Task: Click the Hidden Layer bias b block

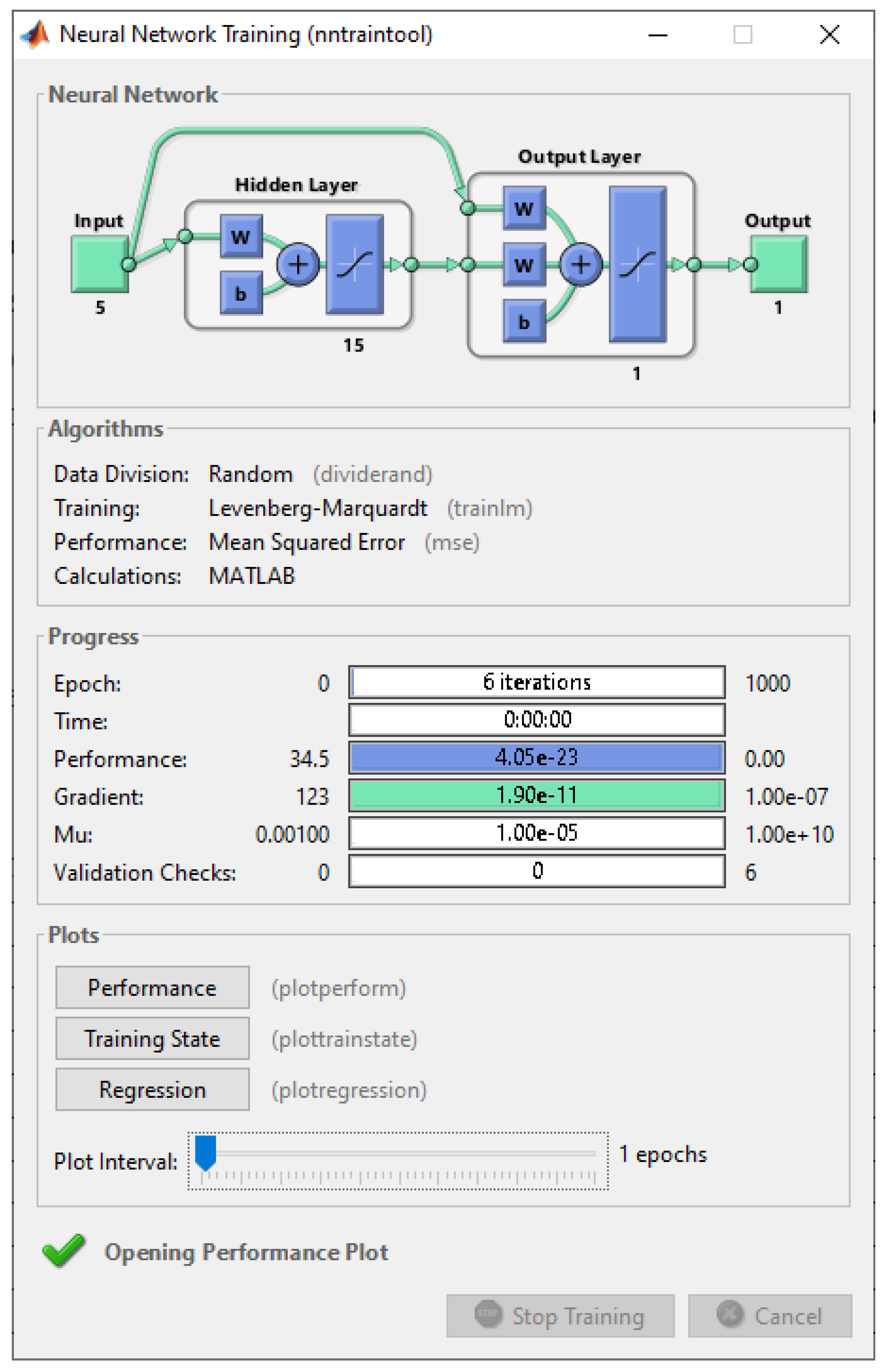Action: (241, 293)
